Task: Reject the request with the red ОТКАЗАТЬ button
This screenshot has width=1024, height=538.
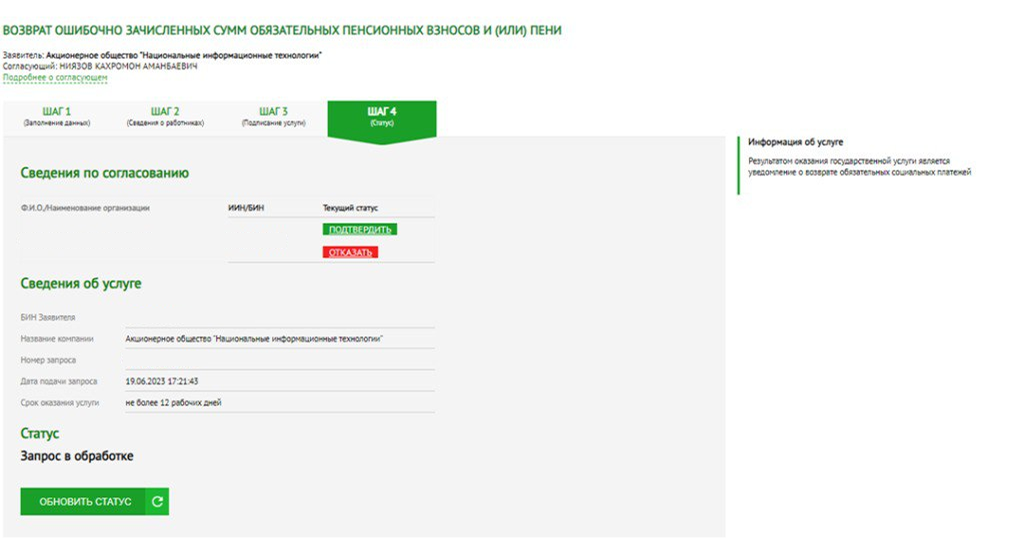Action: pos(350,252)
